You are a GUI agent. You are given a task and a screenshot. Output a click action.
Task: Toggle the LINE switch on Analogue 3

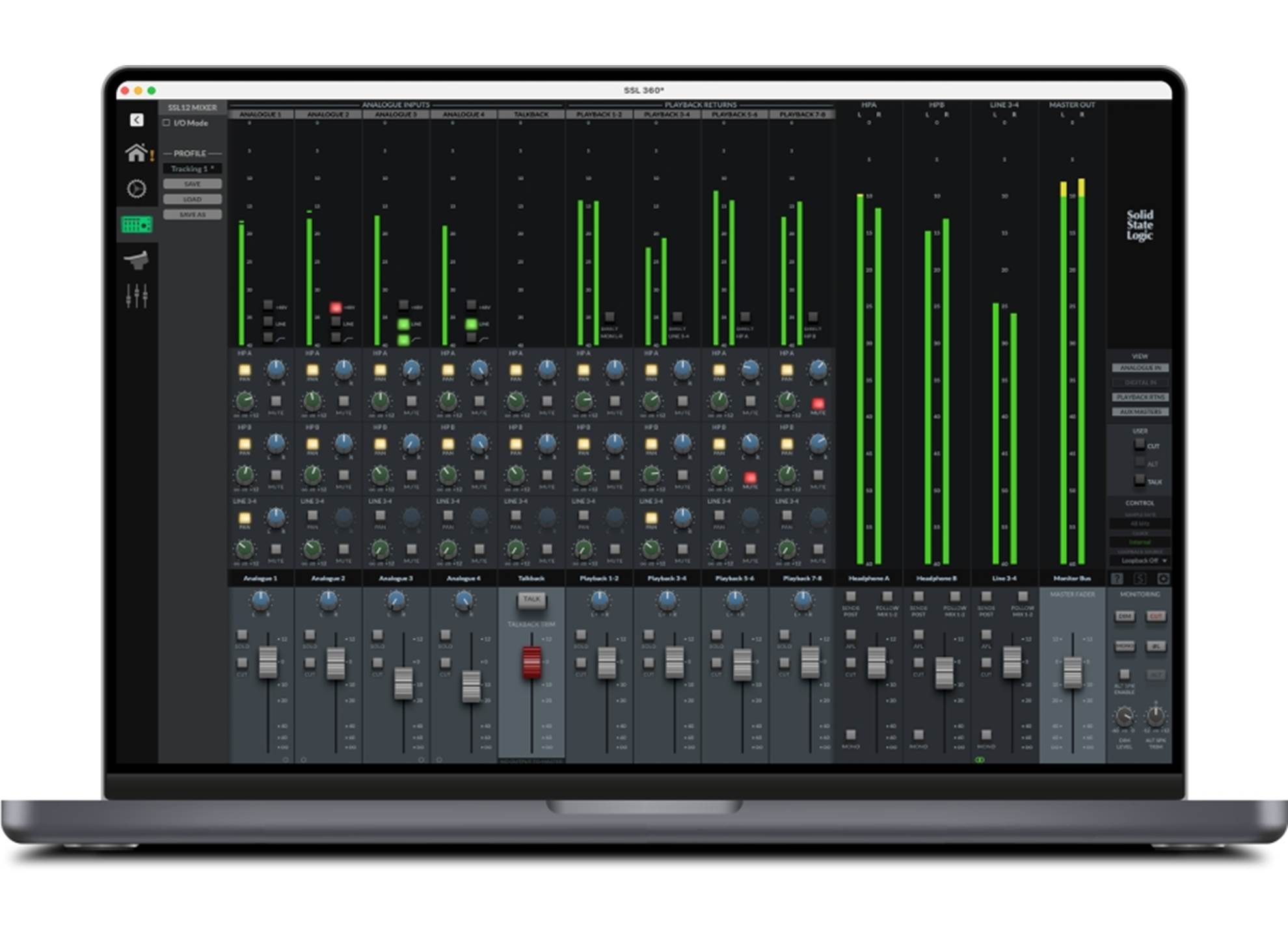click(403, 323)
